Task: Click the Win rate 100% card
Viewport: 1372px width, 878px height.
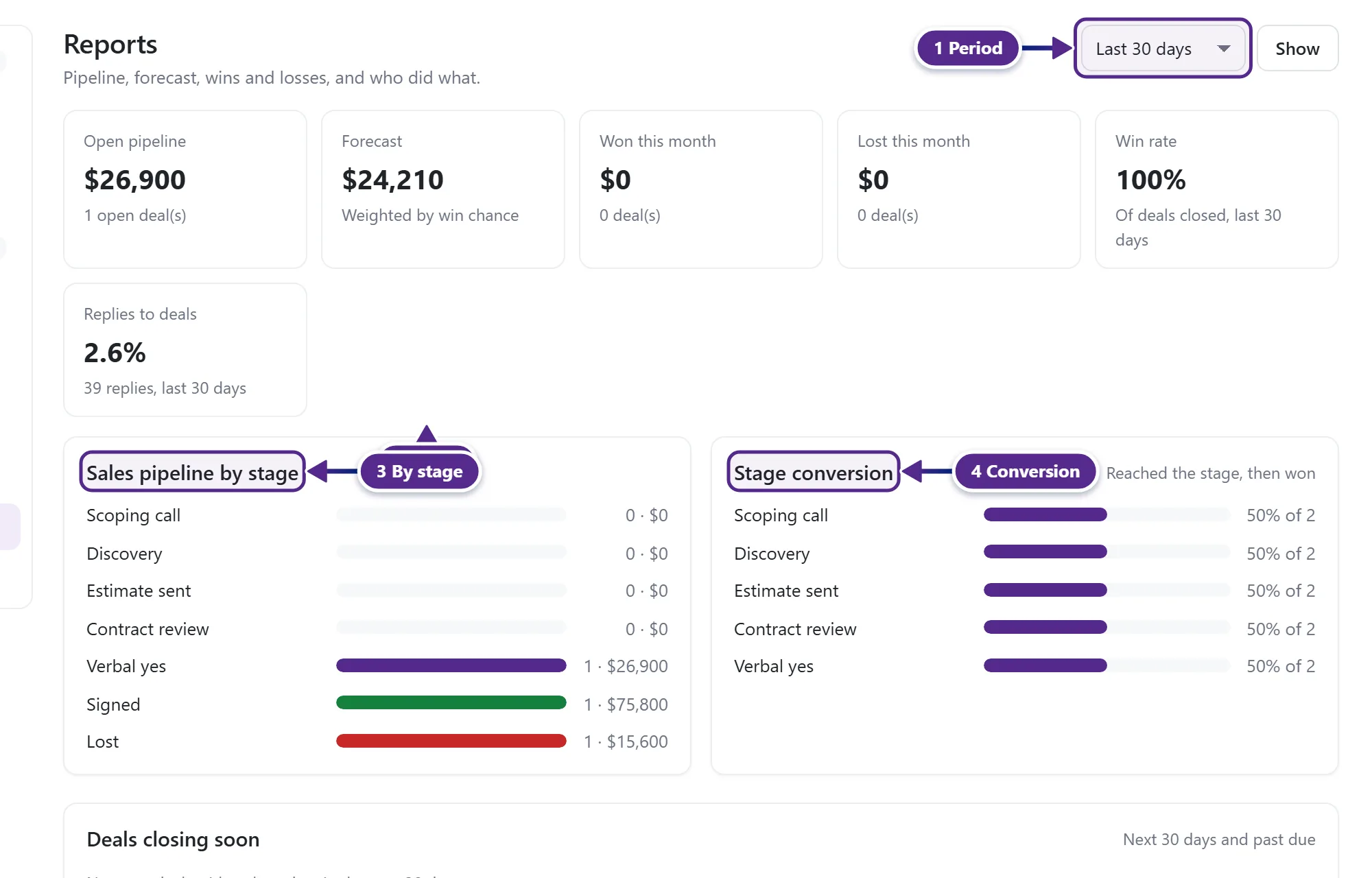Action: coord(1217,189)
